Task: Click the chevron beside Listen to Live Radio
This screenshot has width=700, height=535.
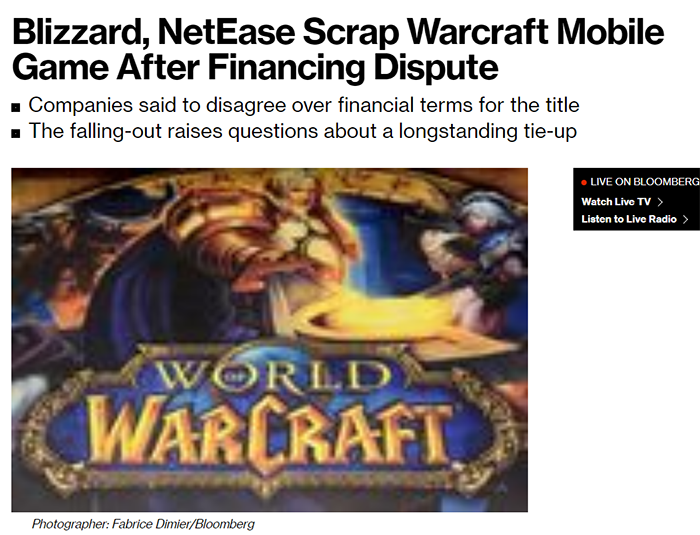Action: point(686,219)
